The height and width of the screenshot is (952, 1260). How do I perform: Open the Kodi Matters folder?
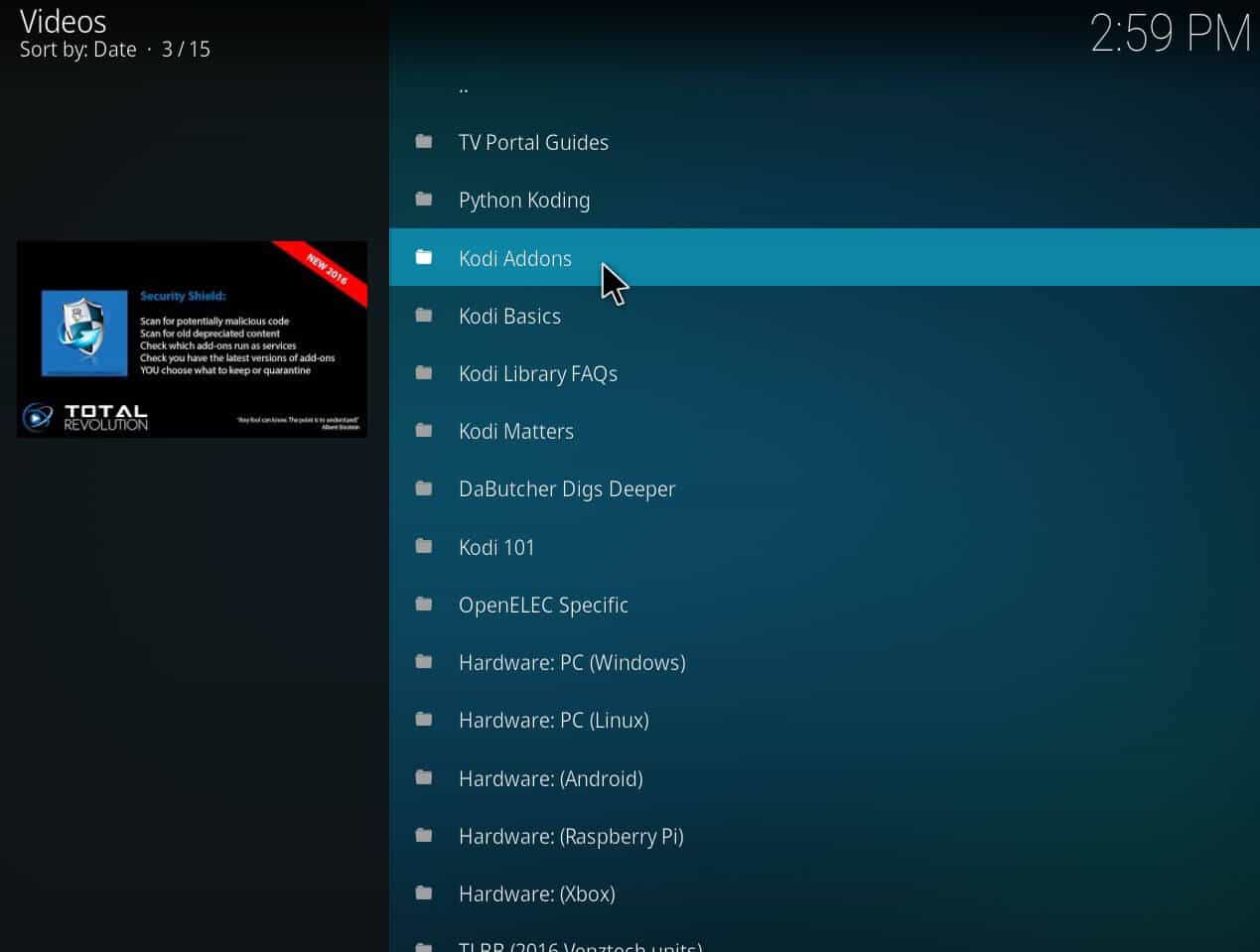click(824, 431)
